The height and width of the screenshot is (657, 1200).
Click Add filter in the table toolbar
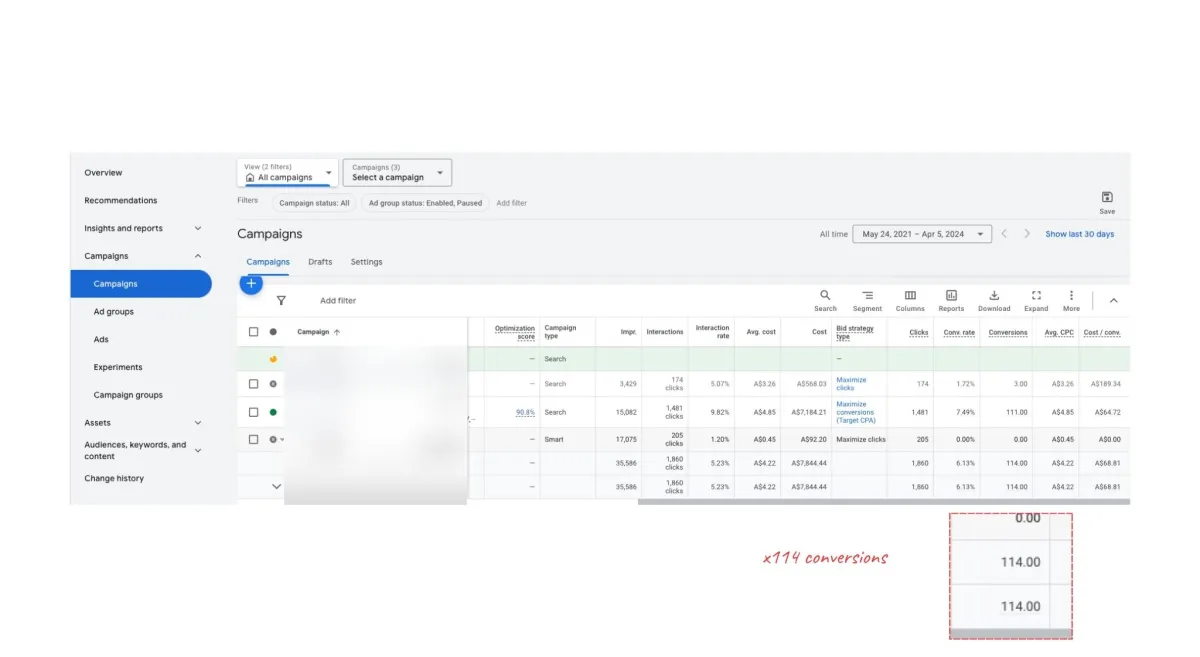pos(338,300)
